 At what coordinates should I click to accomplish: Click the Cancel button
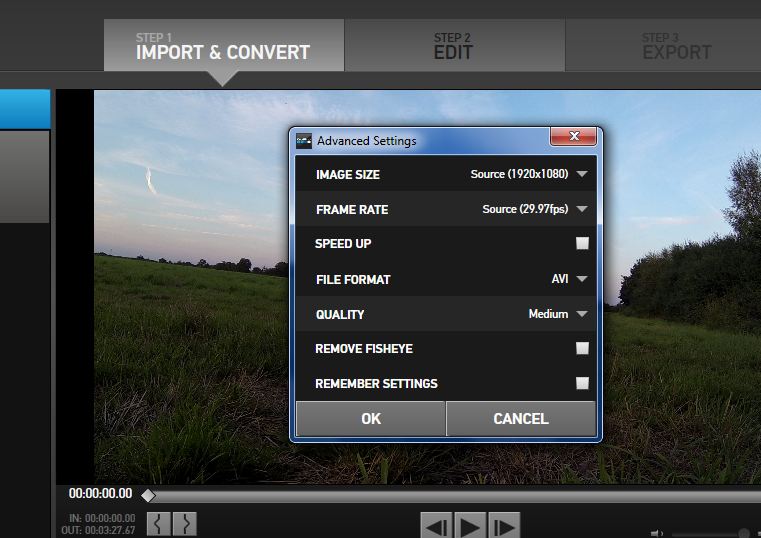[521, 419]
